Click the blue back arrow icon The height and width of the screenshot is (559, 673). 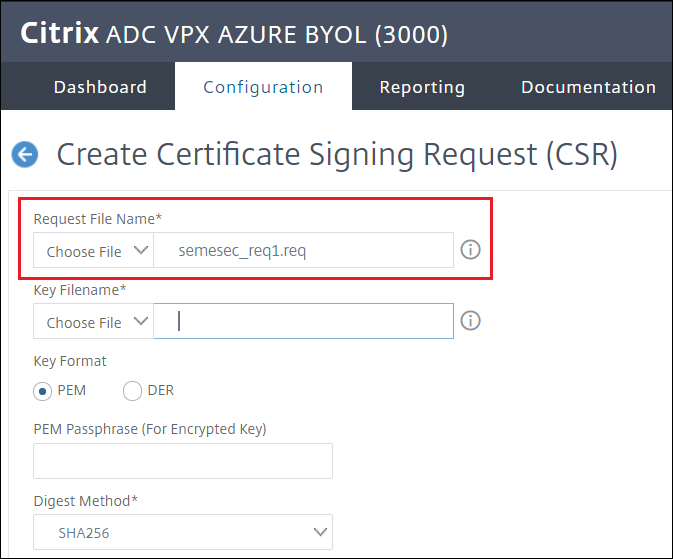point(24,154)
